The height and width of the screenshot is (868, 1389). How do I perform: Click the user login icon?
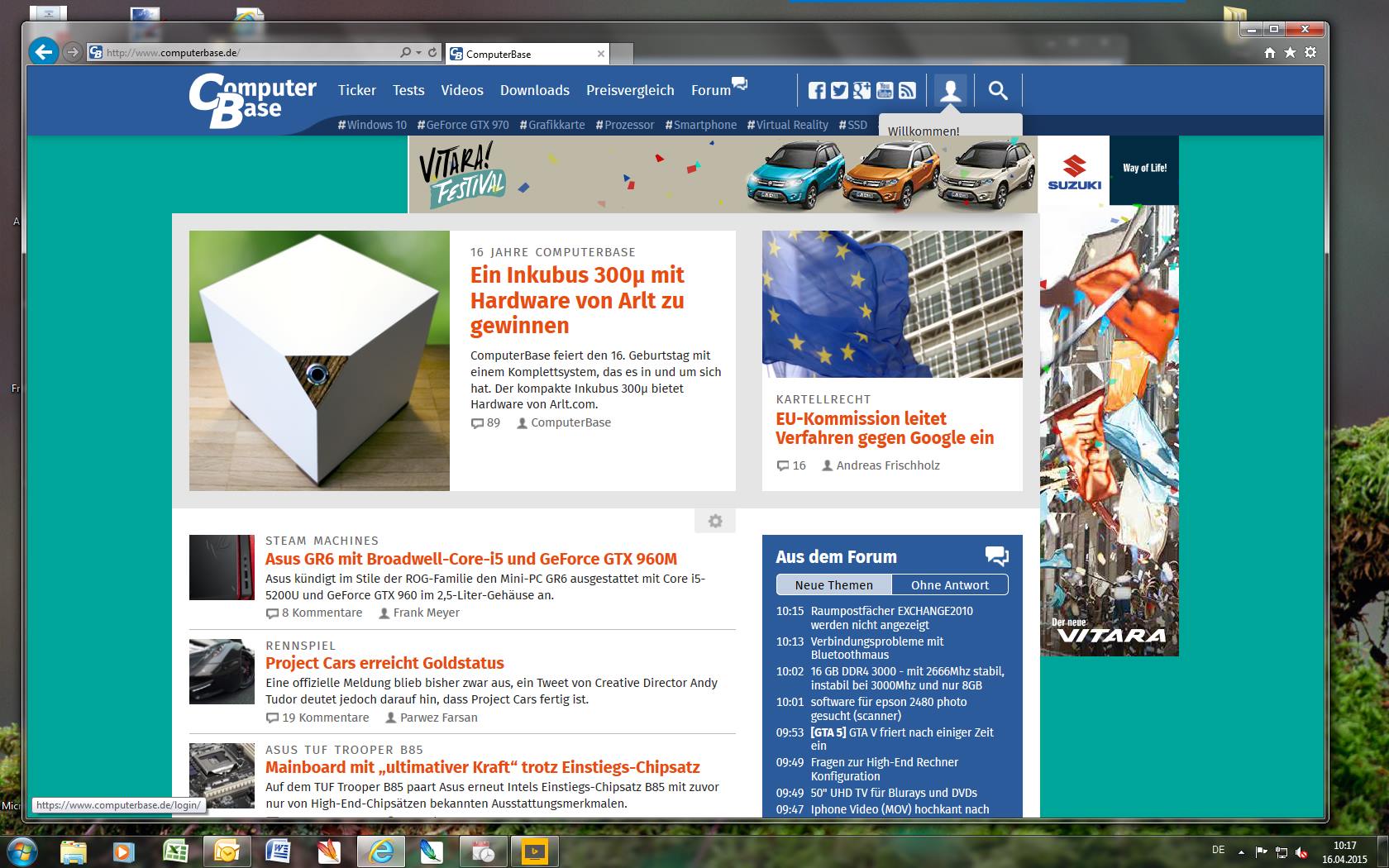[x=951, y=90]
